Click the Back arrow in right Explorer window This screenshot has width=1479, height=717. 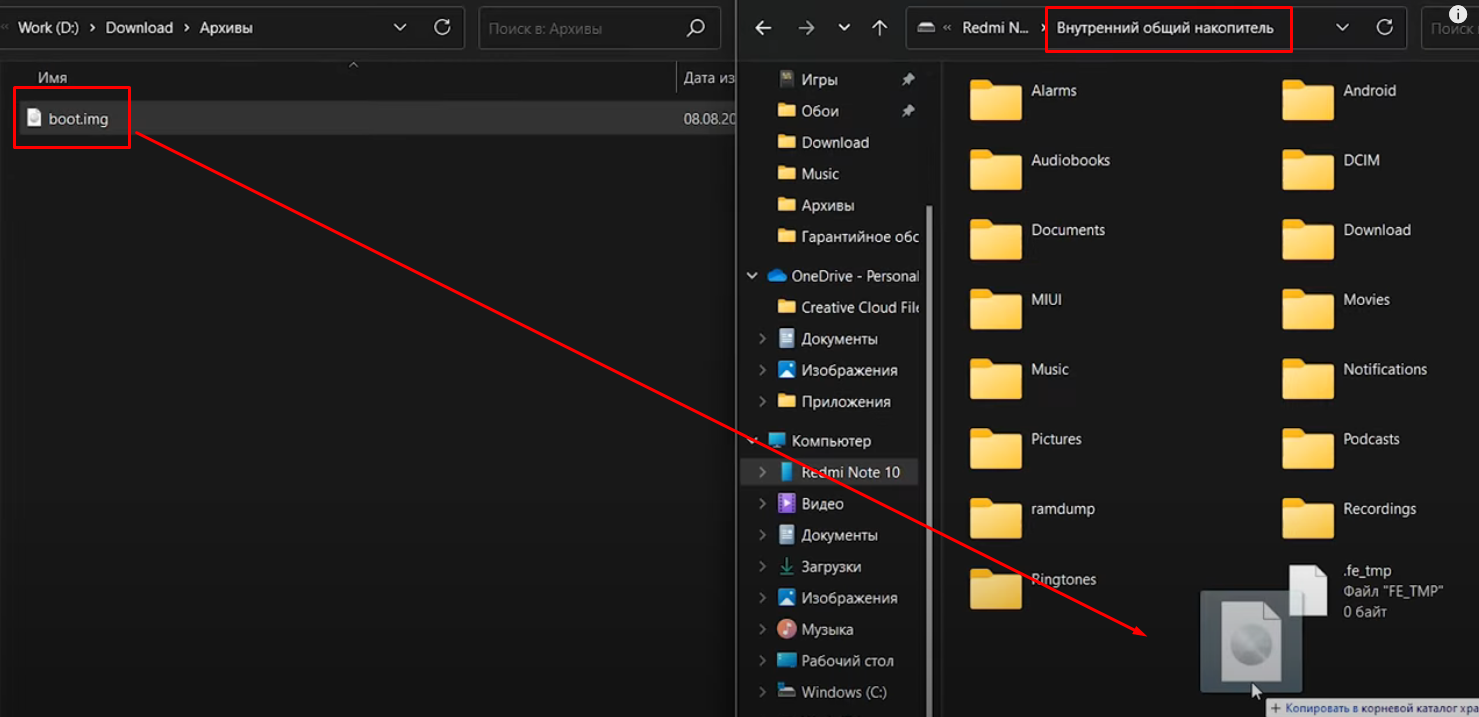point(763,28)
